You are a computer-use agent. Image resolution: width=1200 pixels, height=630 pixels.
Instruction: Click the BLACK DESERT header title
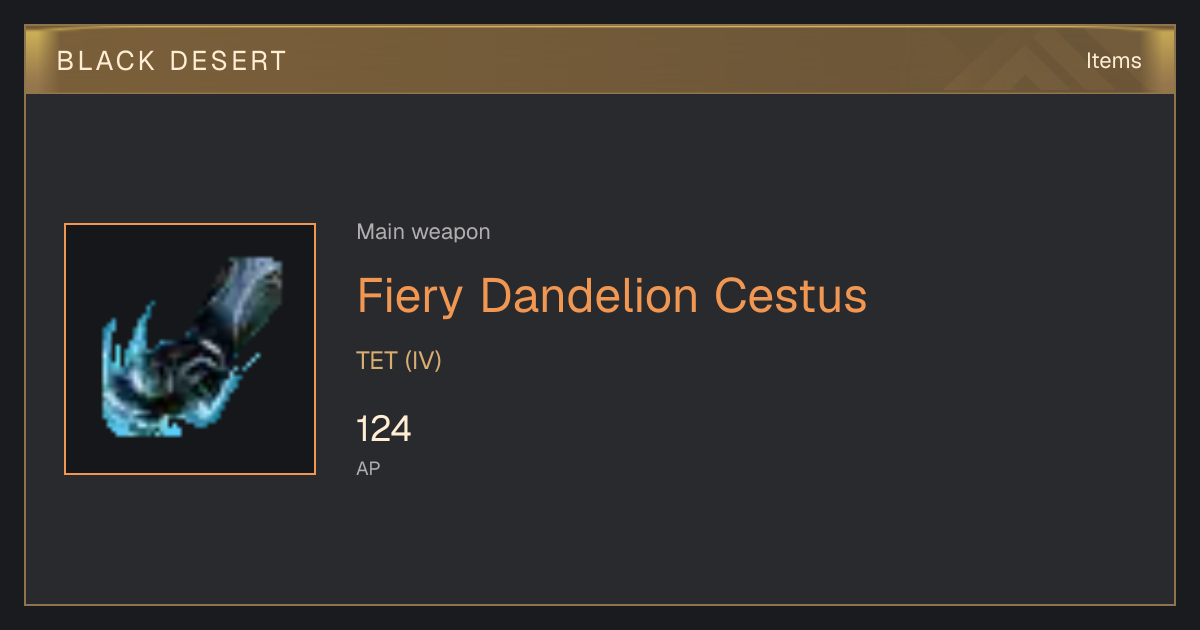(172, 61)
